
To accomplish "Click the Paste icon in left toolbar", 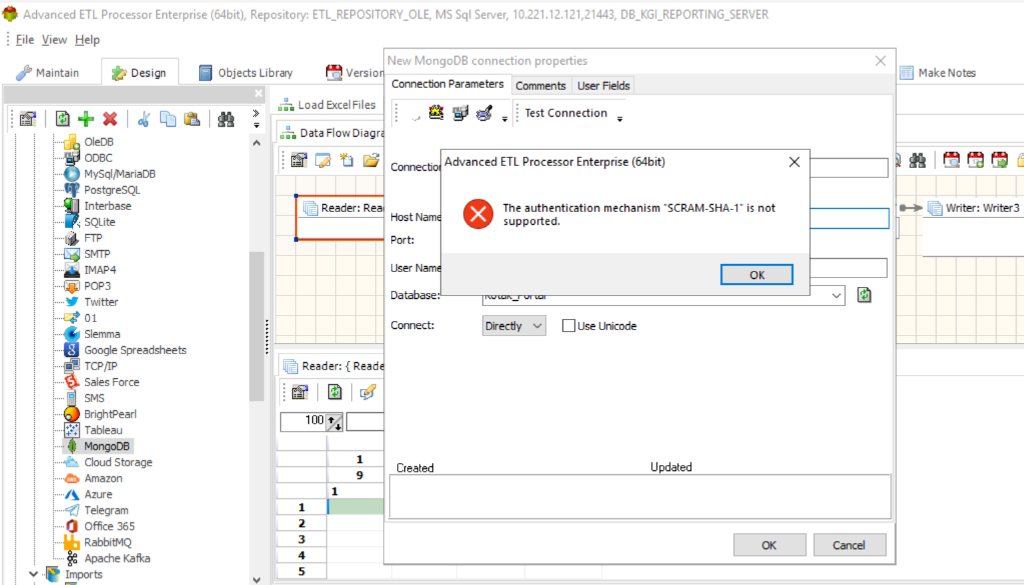I will point(192,119).
